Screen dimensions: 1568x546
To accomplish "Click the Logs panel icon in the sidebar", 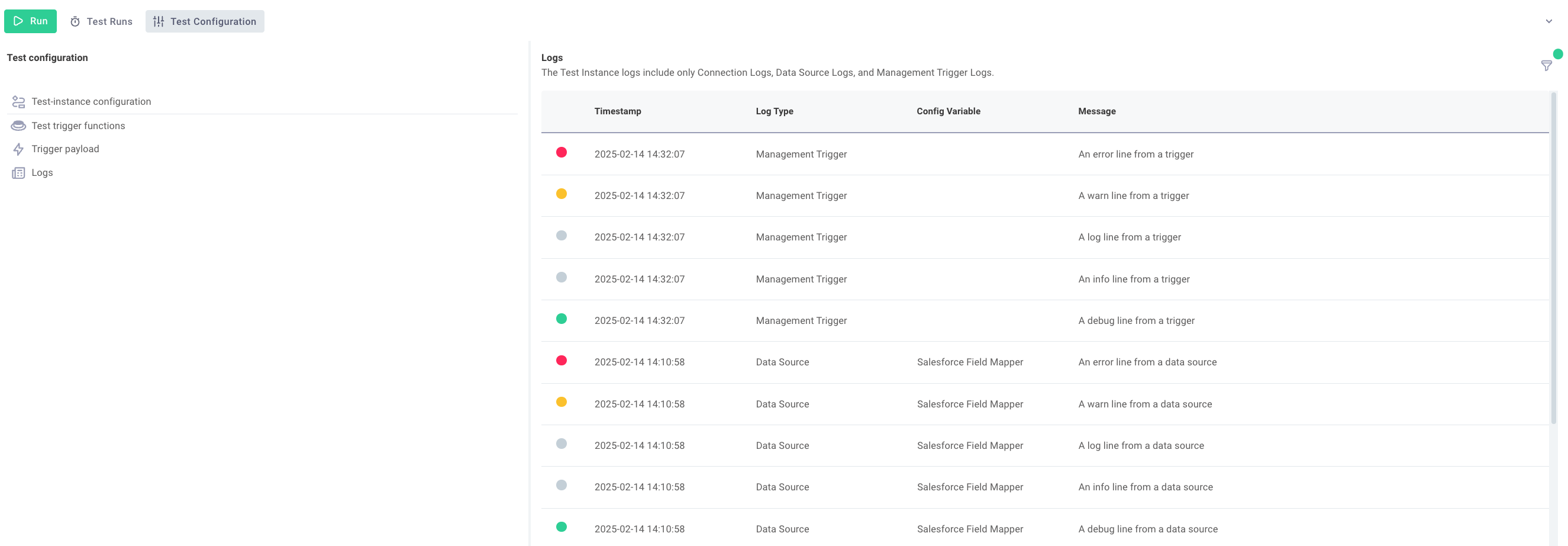I will pos(18,172).
